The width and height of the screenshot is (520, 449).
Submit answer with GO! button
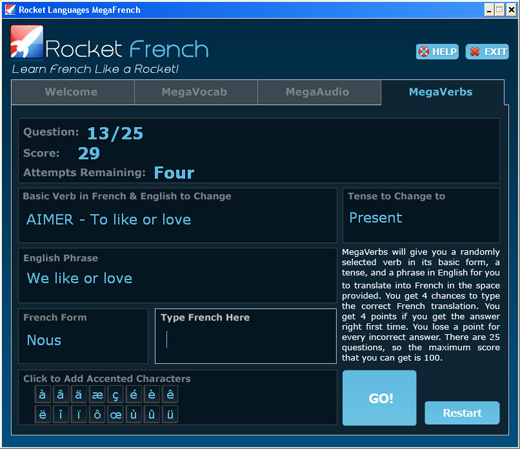tap(379, 398)
